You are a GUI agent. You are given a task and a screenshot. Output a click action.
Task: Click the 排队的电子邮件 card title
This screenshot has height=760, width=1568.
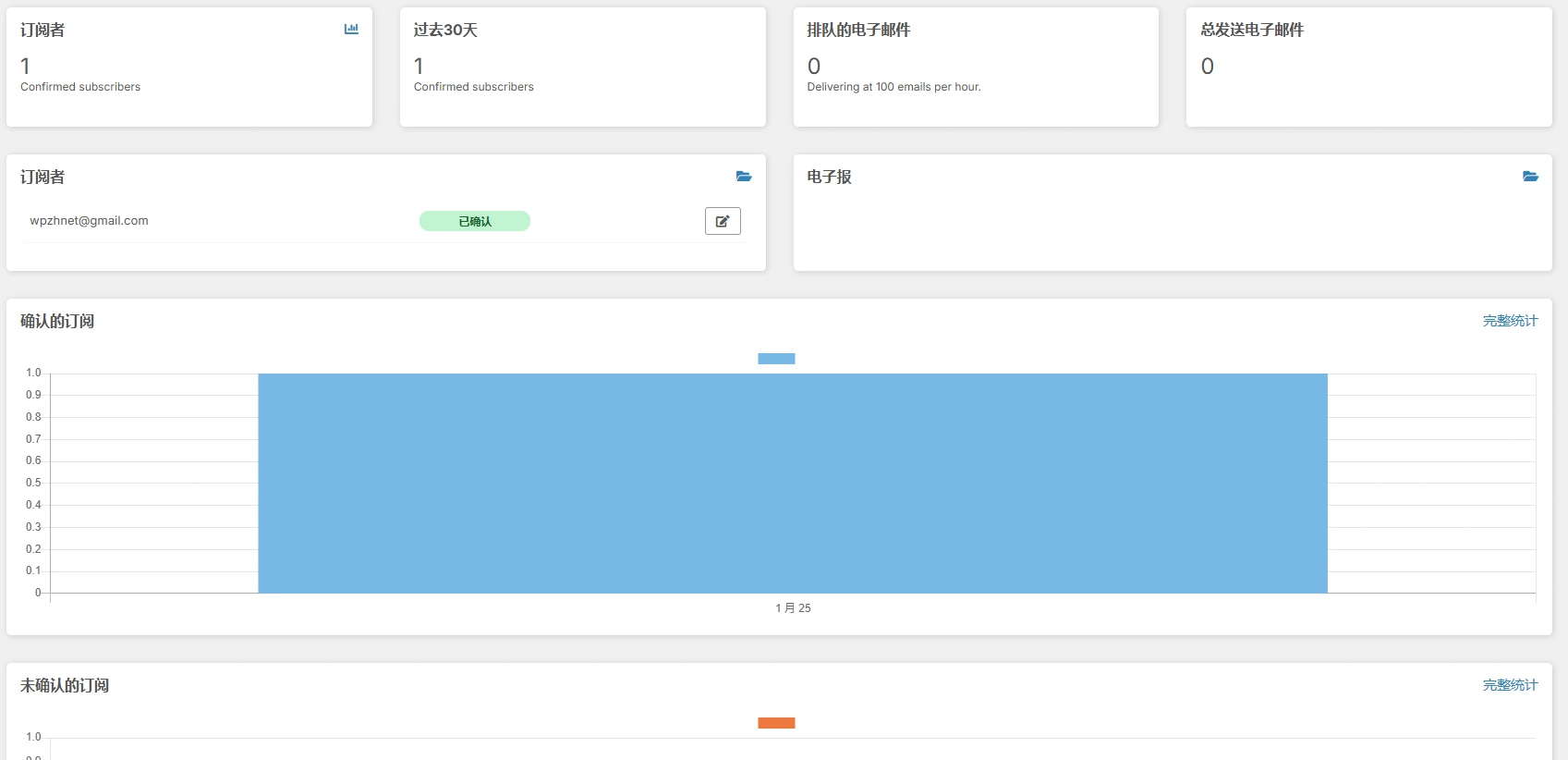coord(858,30)
